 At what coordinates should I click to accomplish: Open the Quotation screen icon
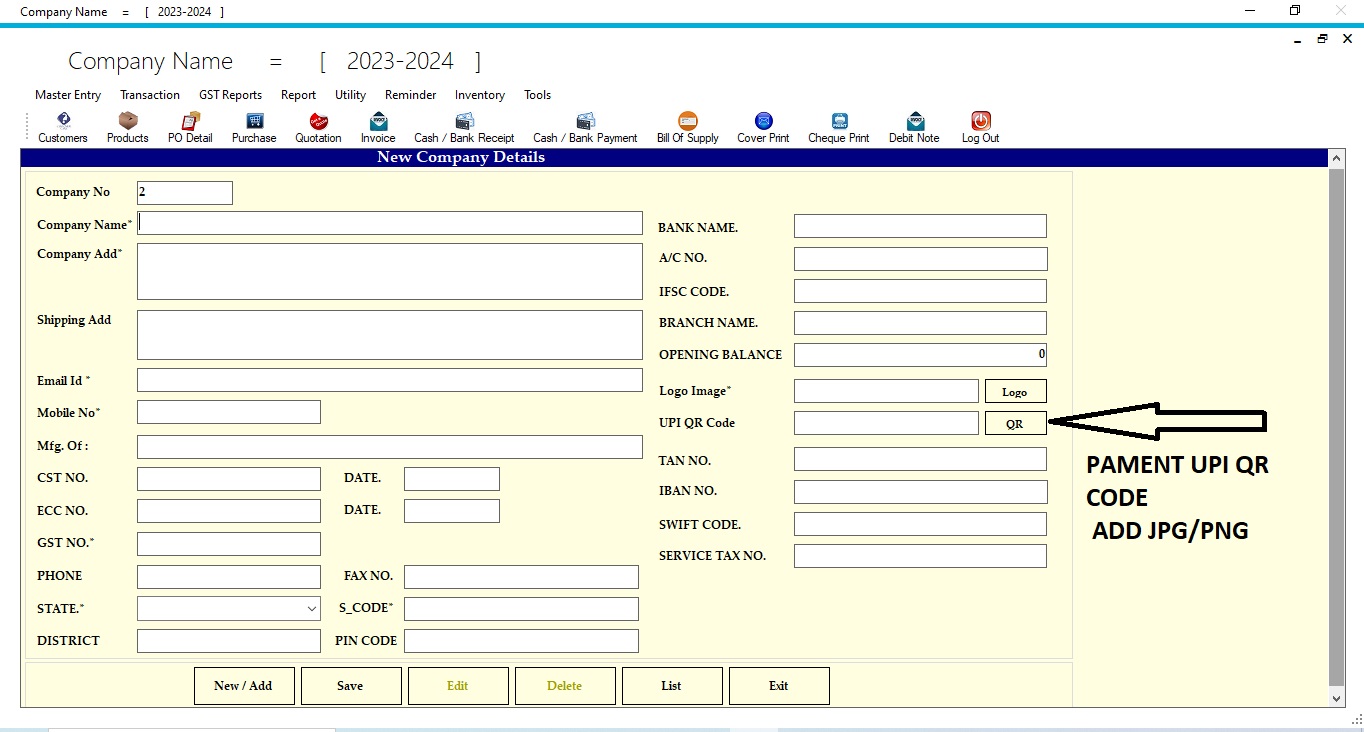point(318,127)
